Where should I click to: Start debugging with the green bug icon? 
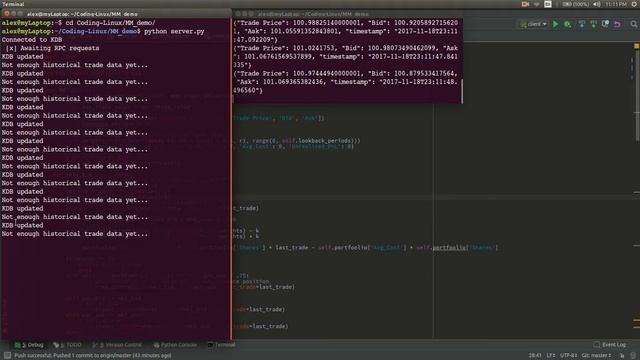point(567,24)
